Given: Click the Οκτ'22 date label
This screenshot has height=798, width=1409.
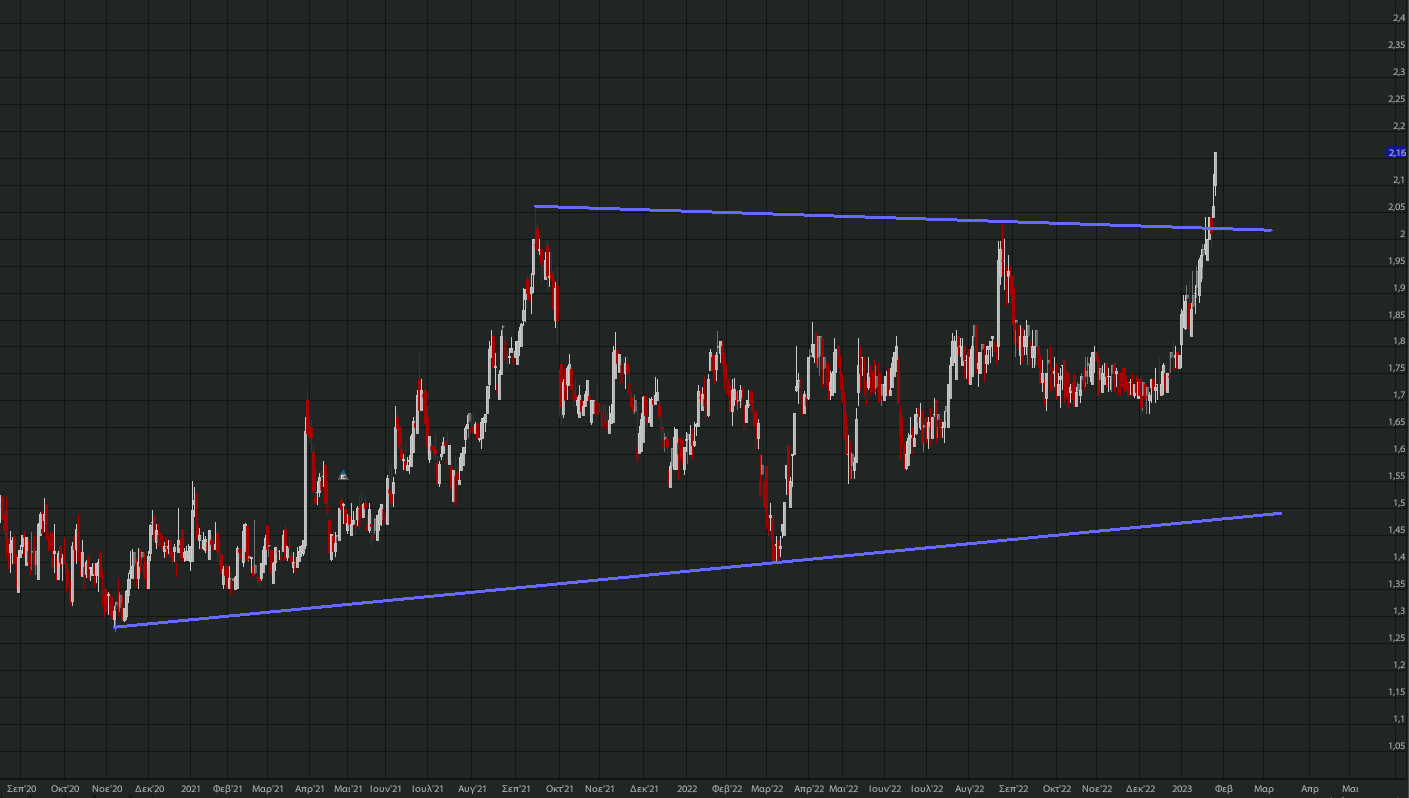Looking at the screenshot, I should pyautogui.click(x=1058, y=789).
